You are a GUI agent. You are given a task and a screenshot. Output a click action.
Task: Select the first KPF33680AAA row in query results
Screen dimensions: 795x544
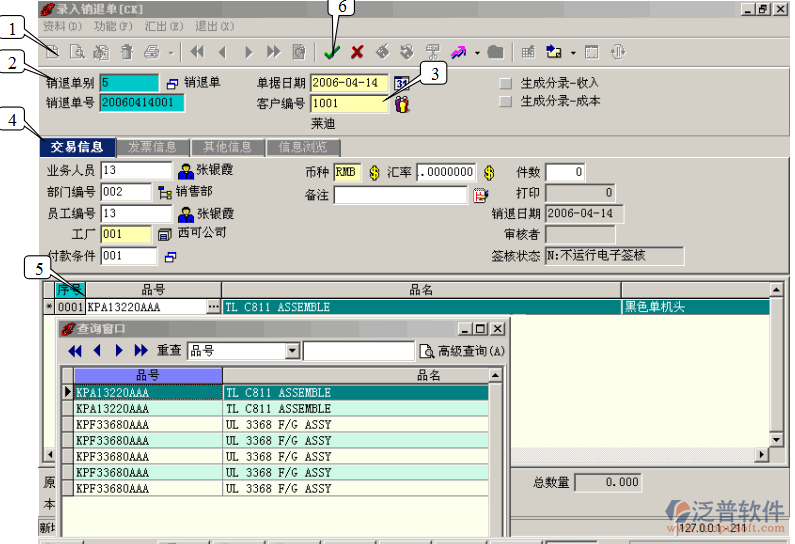148,425
